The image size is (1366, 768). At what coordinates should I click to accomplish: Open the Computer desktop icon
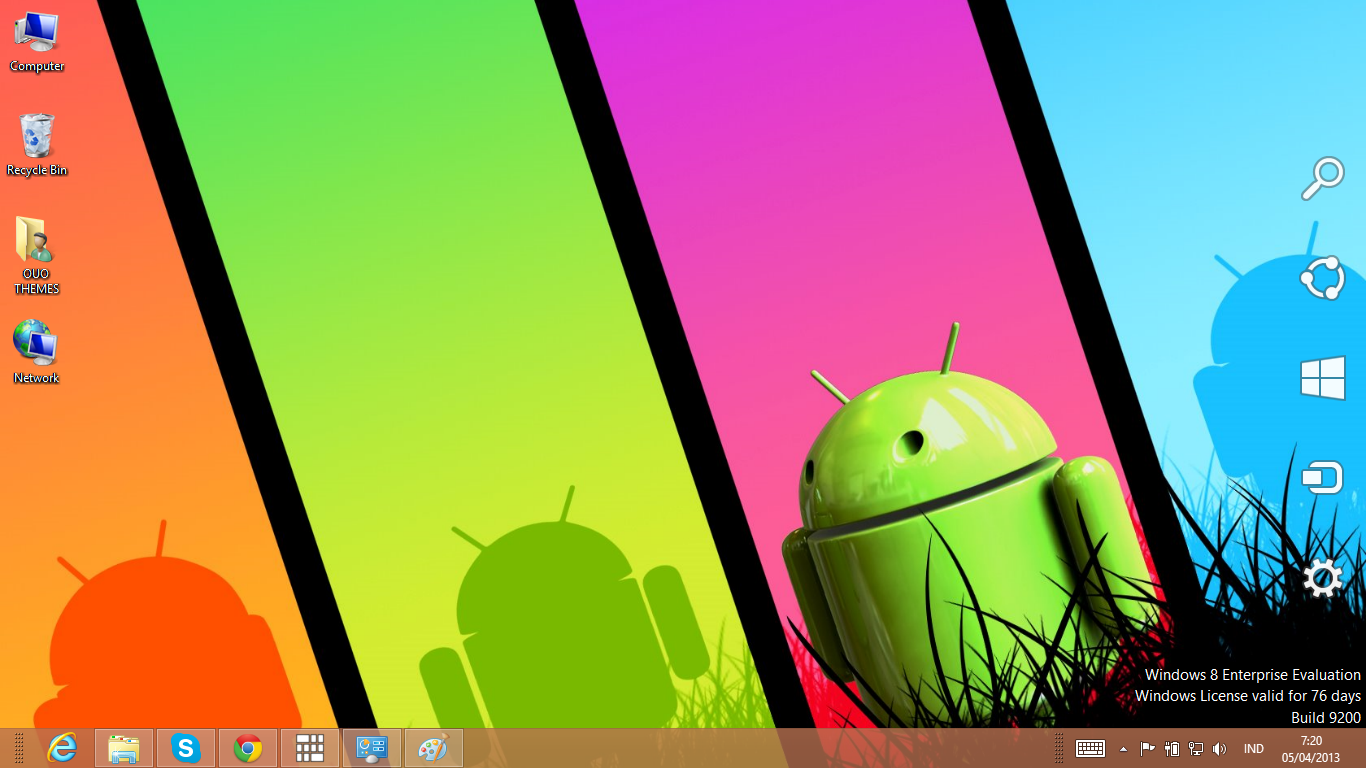click(37, 42)
